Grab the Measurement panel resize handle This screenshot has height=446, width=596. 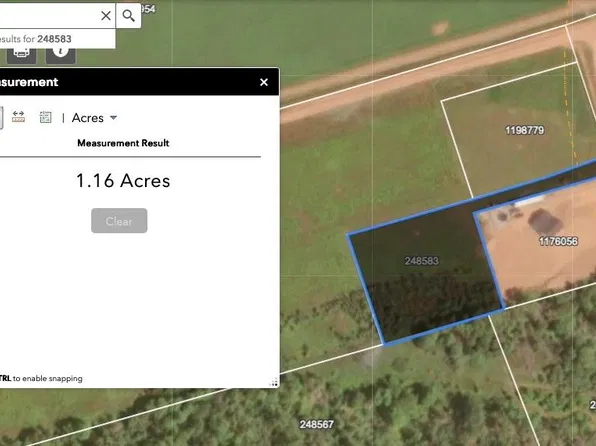[274, 383]
